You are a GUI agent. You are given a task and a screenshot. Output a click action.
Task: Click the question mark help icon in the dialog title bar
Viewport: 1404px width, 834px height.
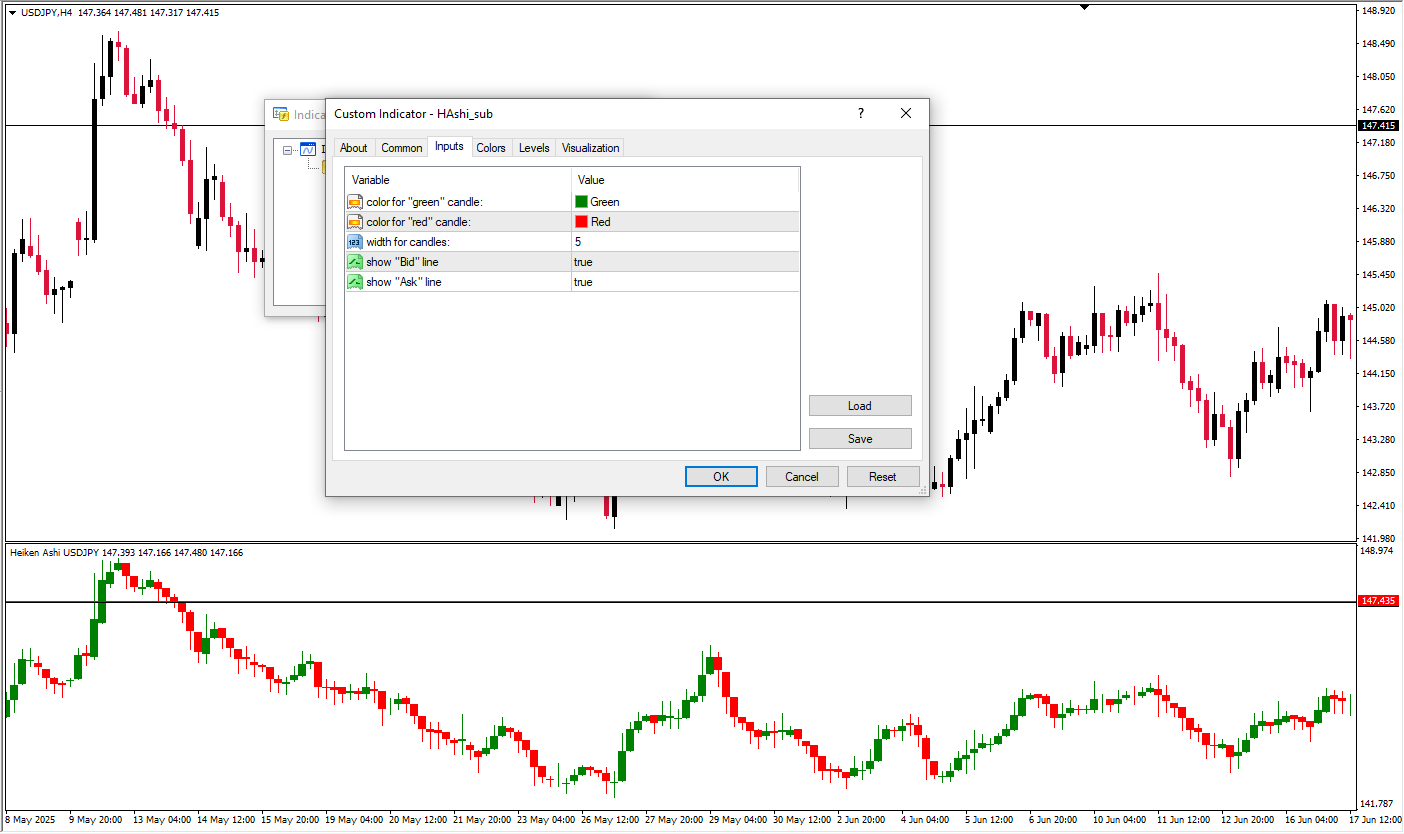tap(860, 114)
